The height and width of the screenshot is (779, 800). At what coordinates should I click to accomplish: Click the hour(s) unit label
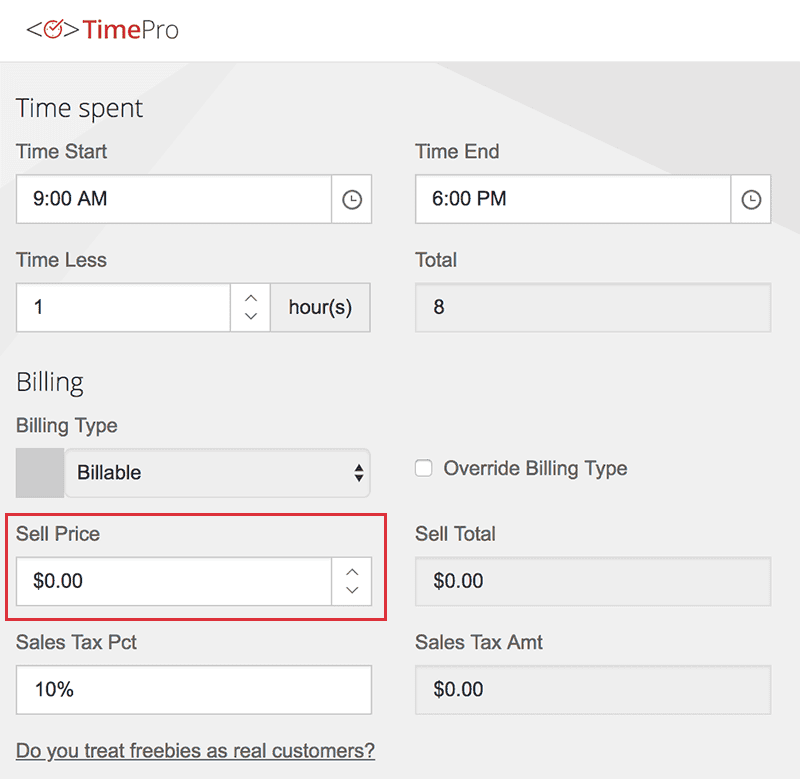pyautogui.click(x=320, y=308)
